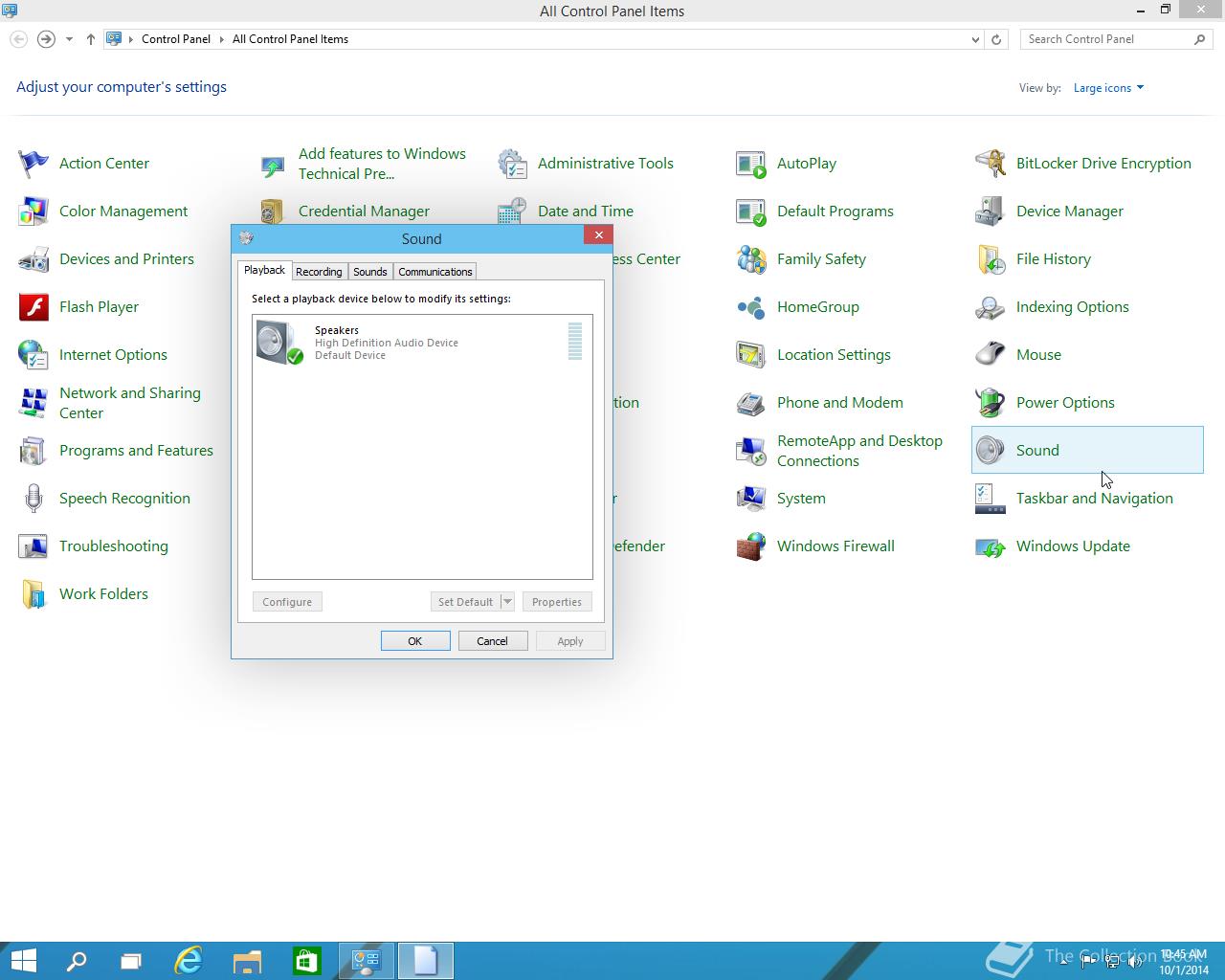This screenshot has height=980, width=1225.
Task: Open the Troubleshooting icon
Action: coord(33,546)
